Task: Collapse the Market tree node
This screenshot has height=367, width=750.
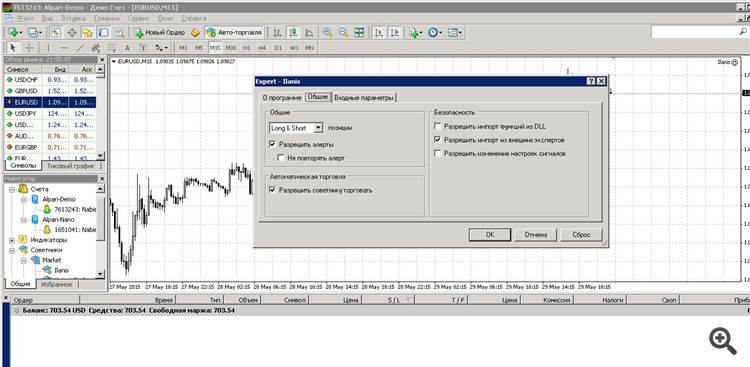Action: 24,260
